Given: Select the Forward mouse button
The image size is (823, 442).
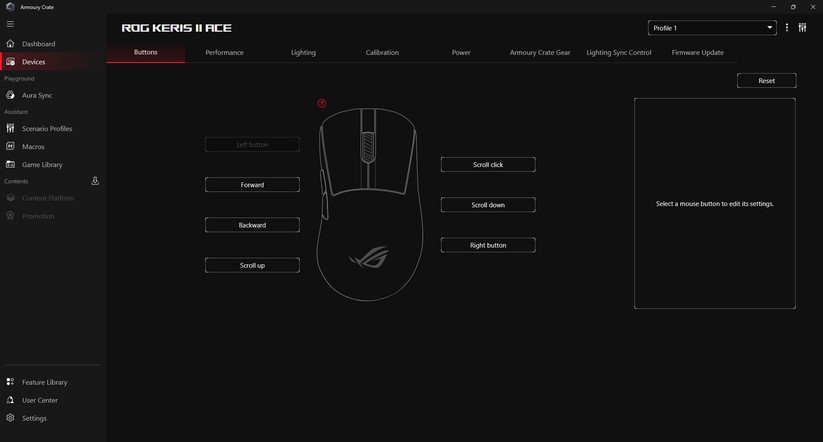Looking at the screenshot, I should 252,185.
